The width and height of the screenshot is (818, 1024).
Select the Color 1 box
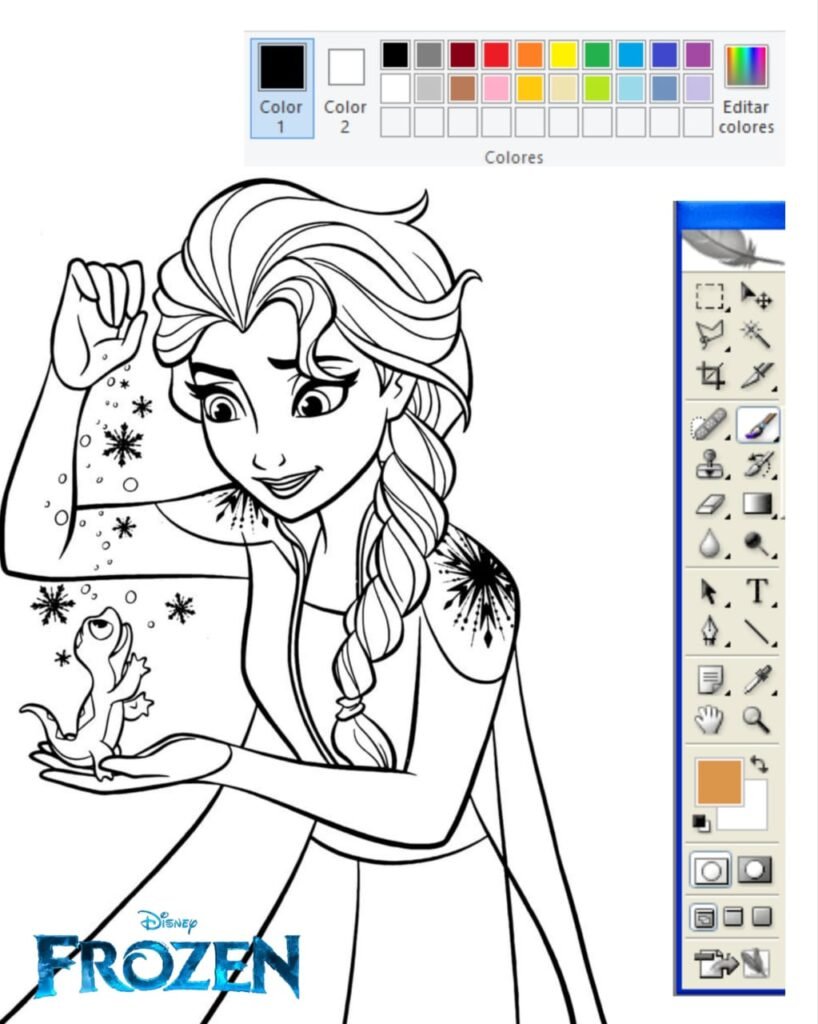tap(282, 88)
